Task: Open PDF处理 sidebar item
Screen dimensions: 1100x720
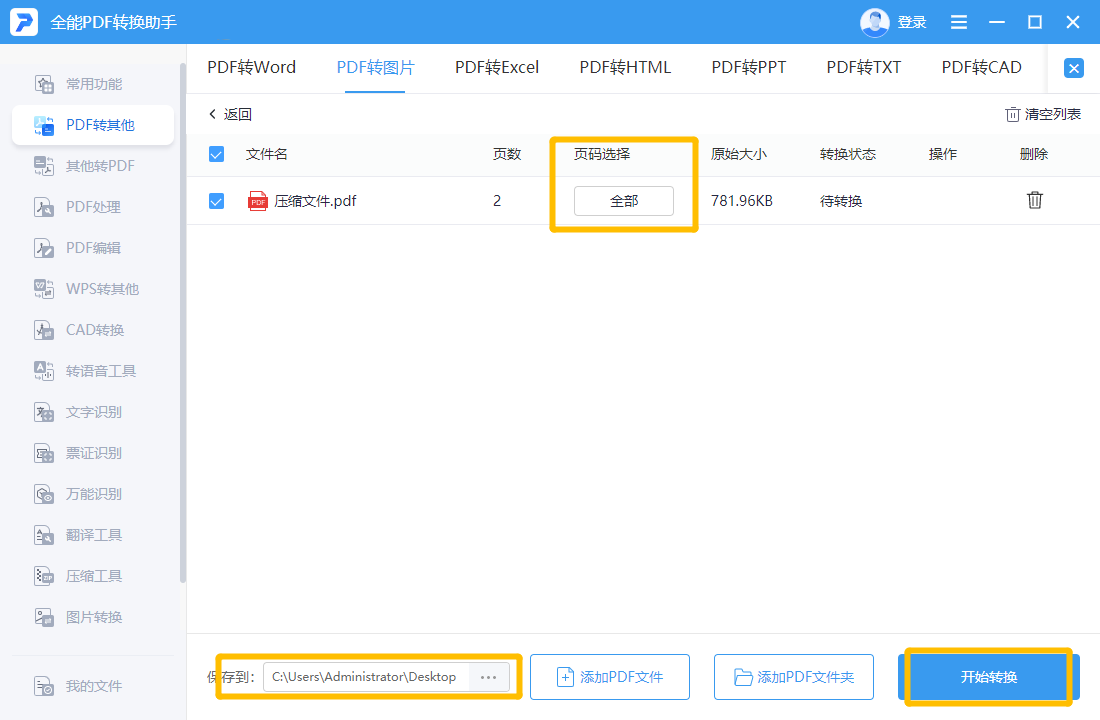Action: tap(93, 207)
